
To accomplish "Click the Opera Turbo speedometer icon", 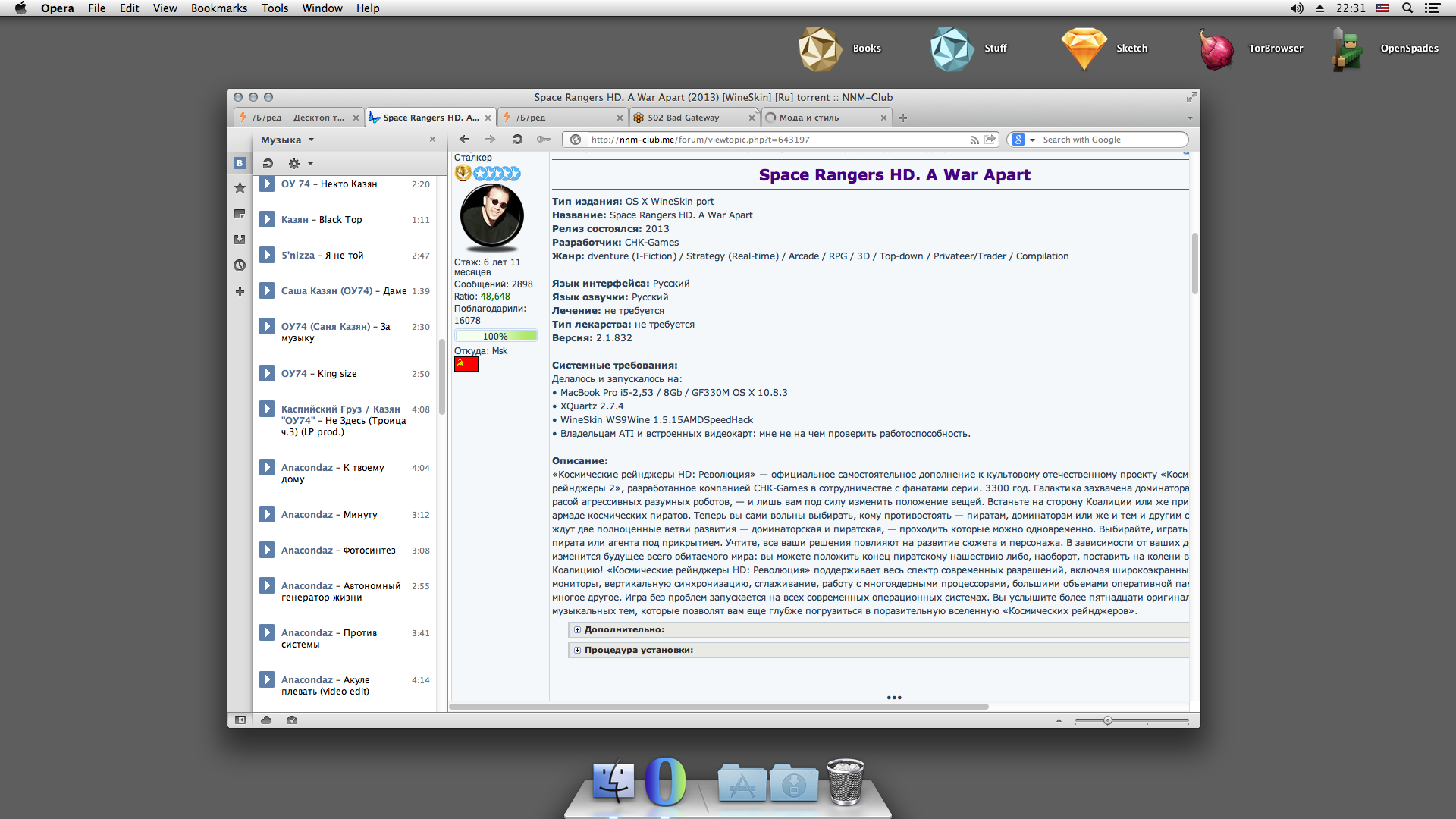I will point(292,720).
